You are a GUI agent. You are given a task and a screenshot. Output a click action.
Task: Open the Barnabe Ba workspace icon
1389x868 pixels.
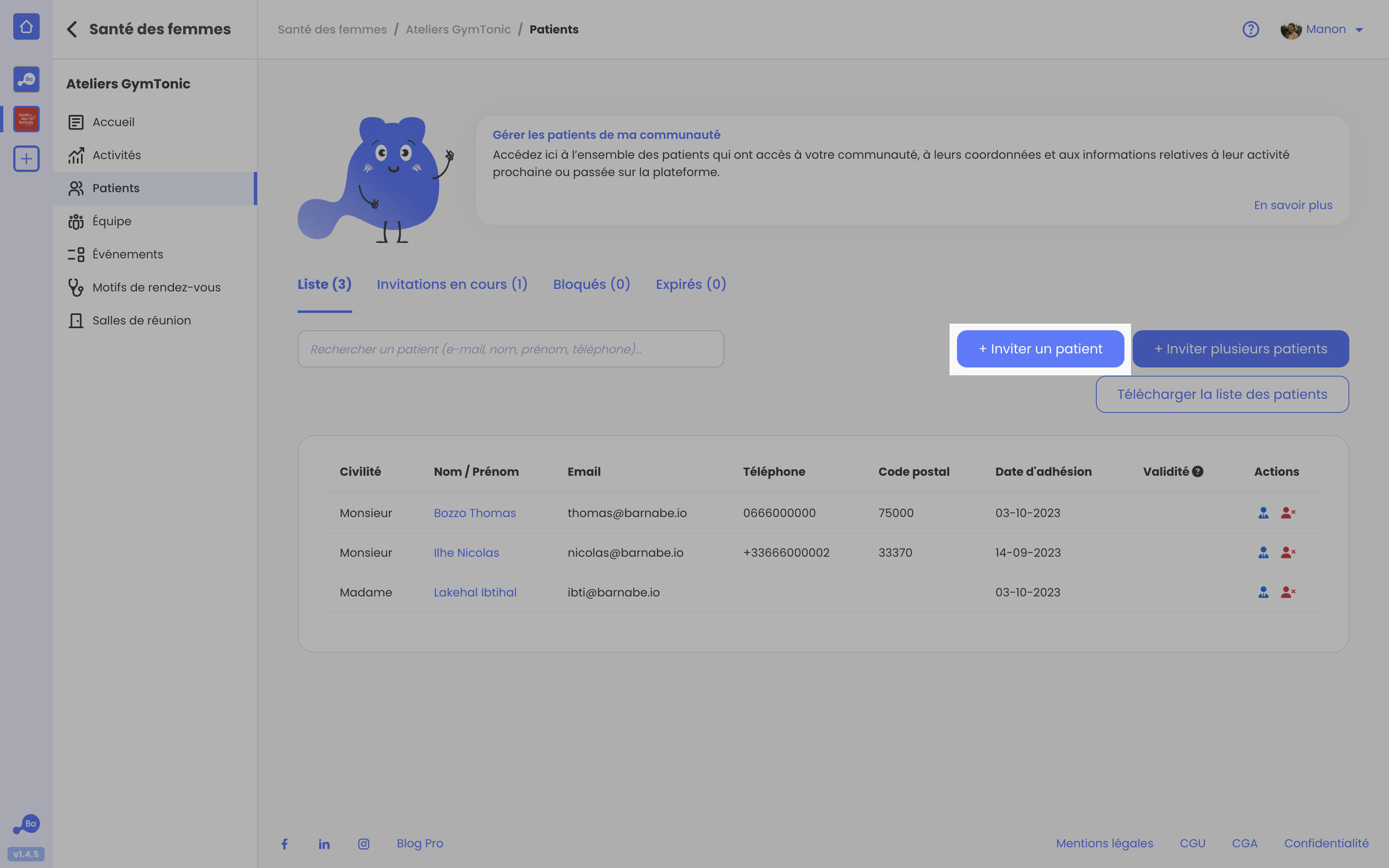click(x=26, y=79)
